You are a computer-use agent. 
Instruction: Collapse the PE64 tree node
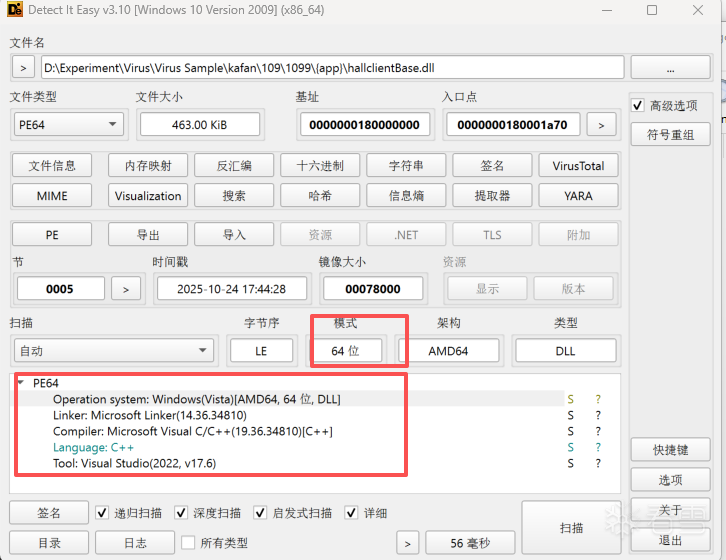tap(22, 383)
